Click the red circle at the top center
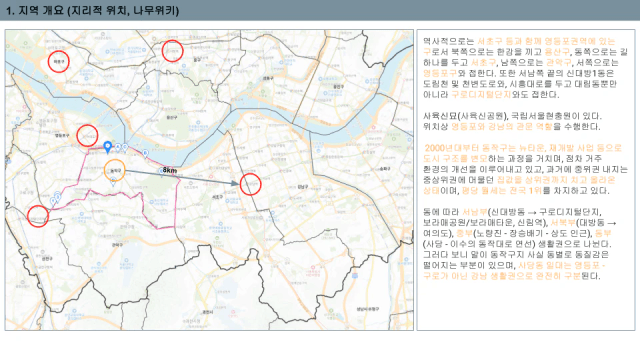Screen dimensions: 640x360 point(172,51)
